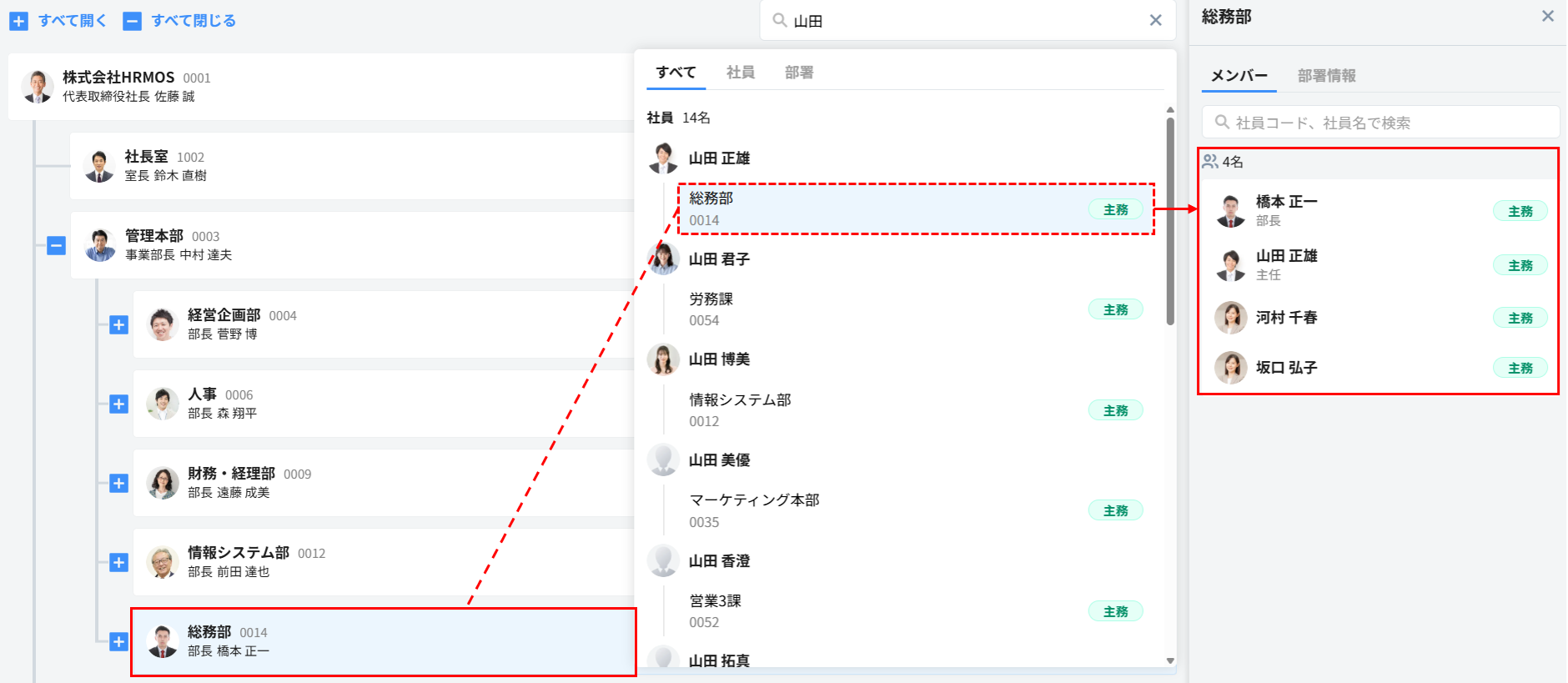
Task: Clear the 山田 search with the X
Action: 1155,20
